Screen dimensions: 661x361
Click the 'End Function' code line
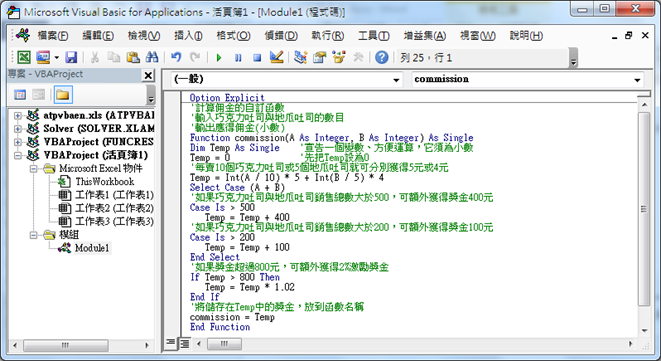220,327
